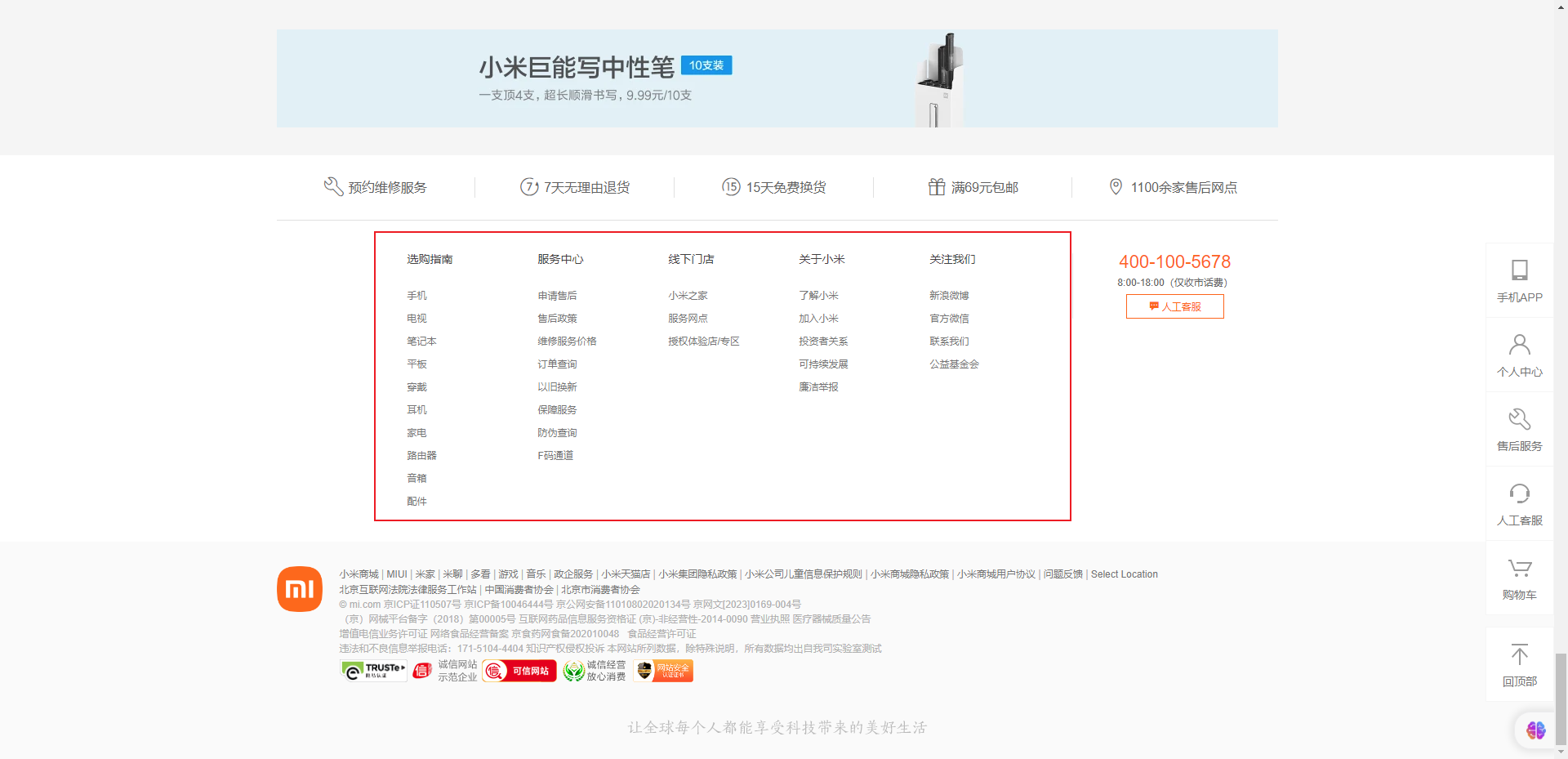Open the 购物车 shopping cart icon

click(x=1519, y=578)
